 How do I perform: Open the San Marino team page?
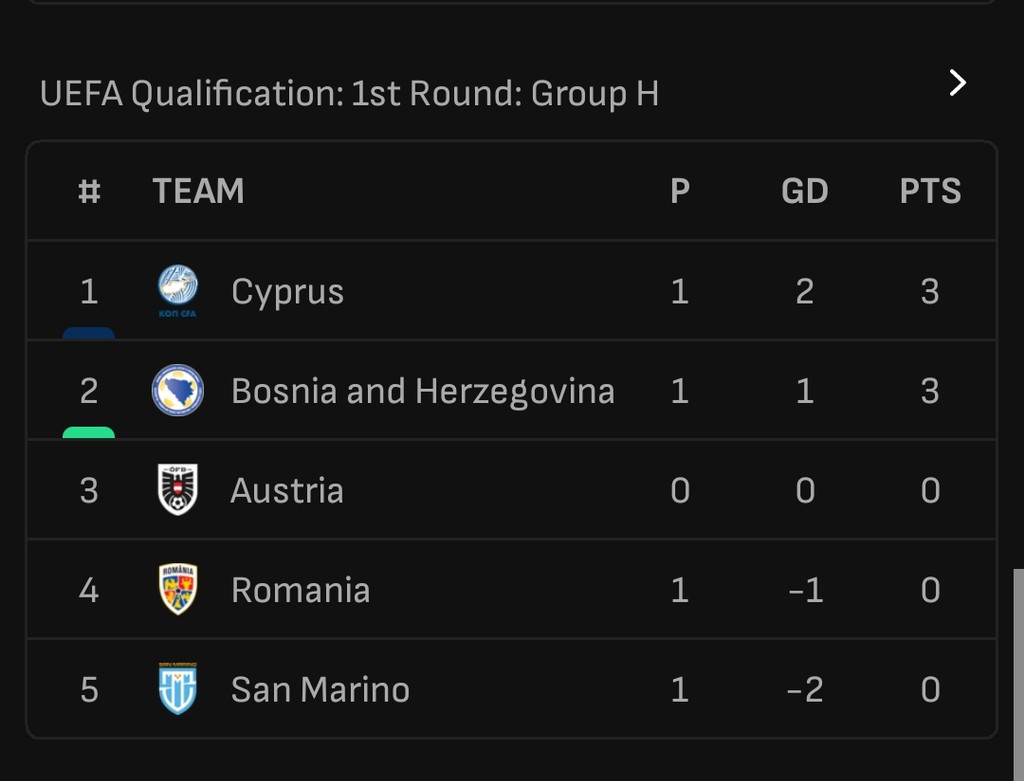click(320, 690)
